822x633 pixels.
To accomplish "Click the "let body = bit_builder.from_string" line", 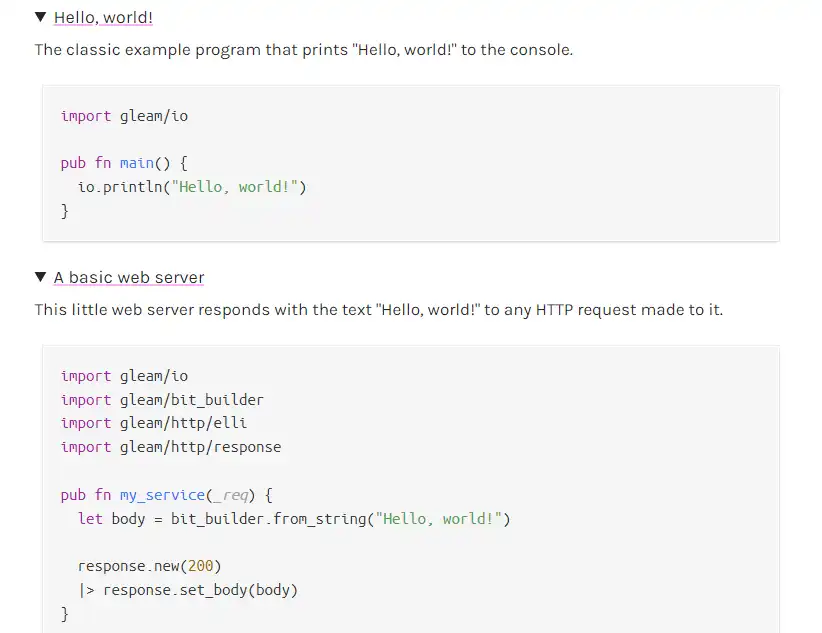I will tap(294, 519).
